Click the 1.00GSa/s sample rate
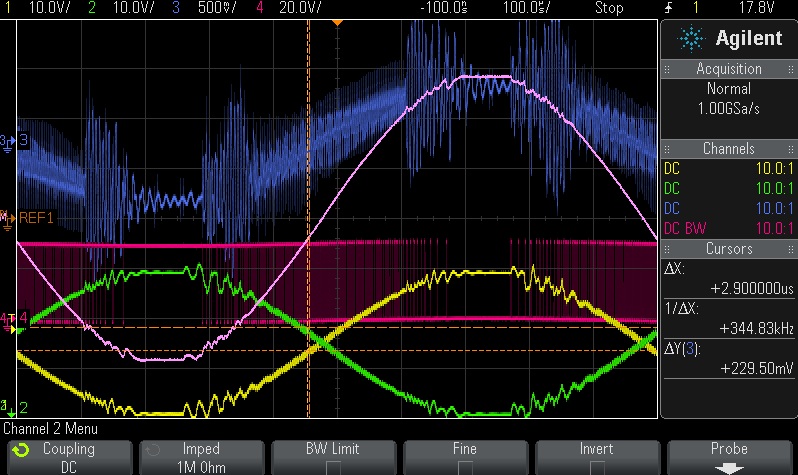Viewport: 798px width, 475px height. click(x=729, y=109)
